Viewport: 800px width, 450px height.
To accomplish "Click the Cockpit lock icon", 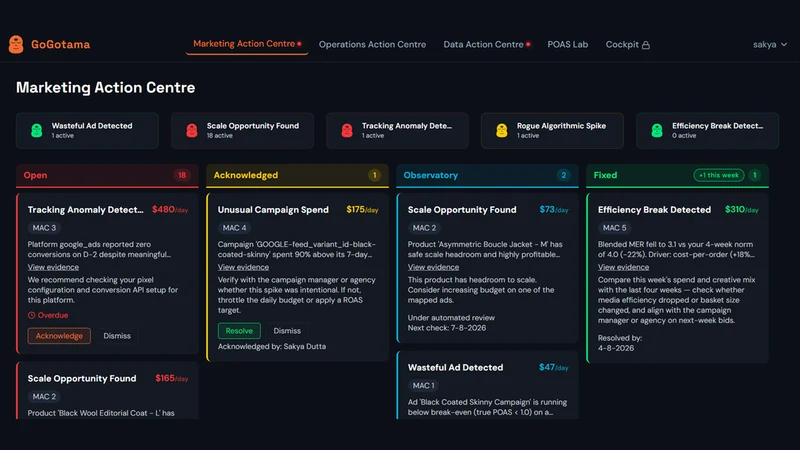I will pyautogui.click(x=646, y=45).
